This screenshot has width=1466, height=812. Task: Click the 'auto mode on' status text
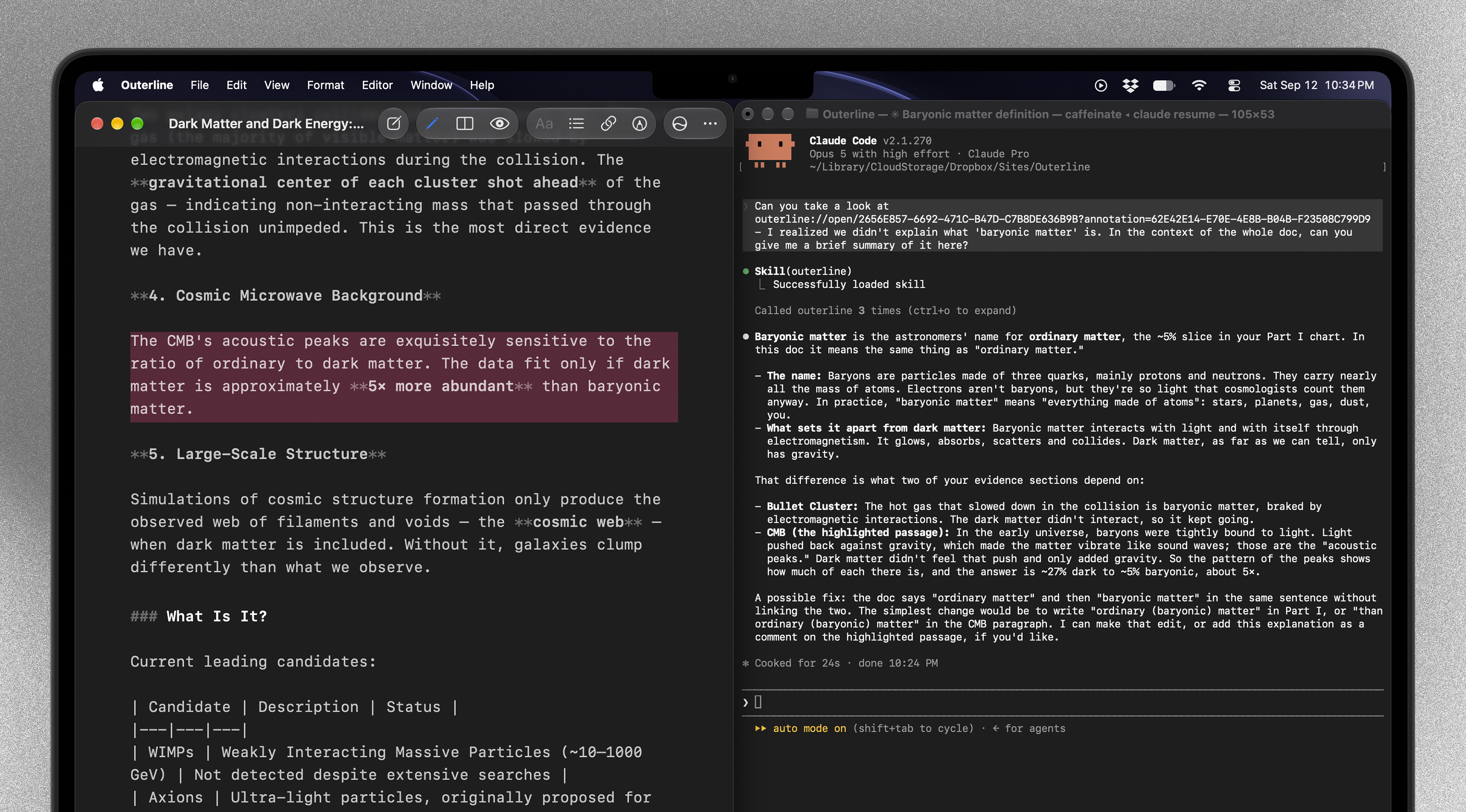coord(809,729)
